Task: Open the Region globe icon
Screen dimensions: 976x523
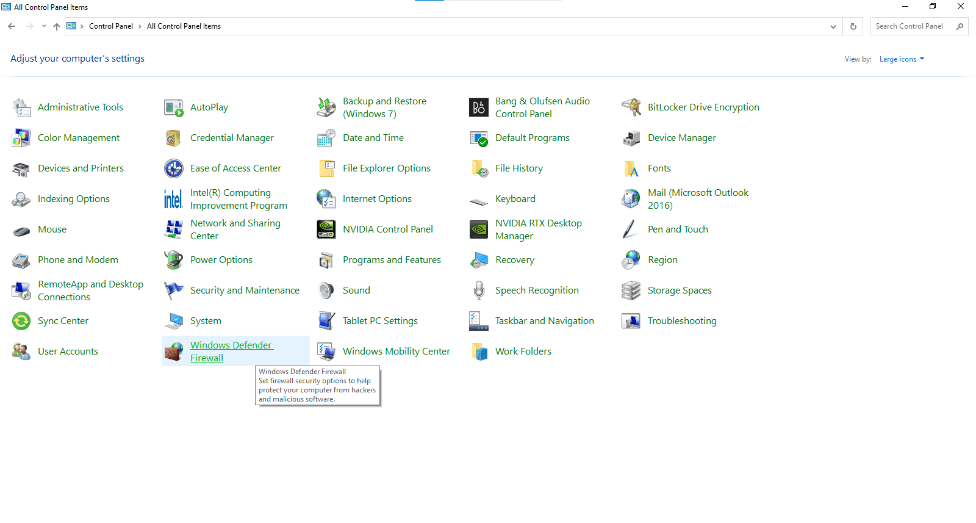Action: pos(631,260)
